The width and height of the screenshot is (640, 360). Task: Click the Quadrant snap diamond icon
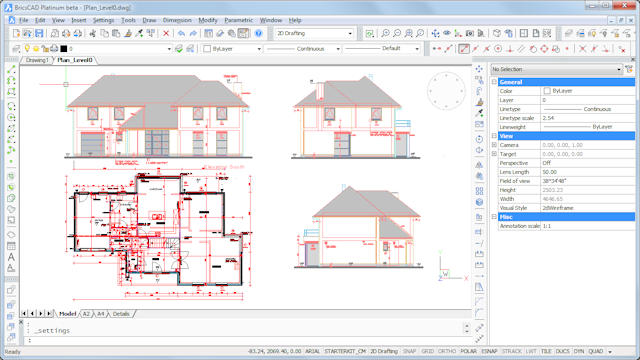(x=544, y=49)
